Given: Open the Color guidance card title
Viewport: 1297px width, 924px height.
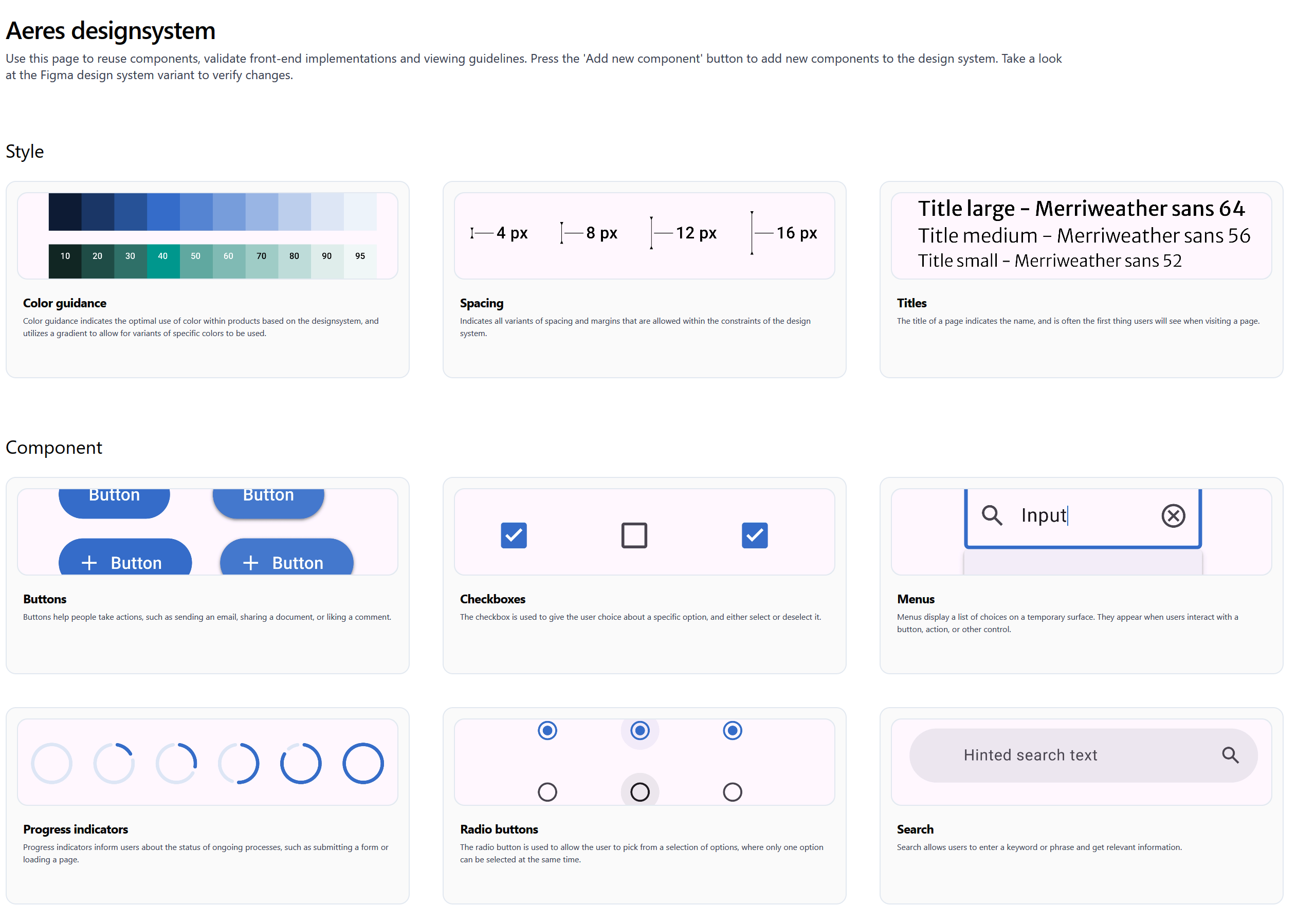Looking at the screenshot, I should coord(64,303).
